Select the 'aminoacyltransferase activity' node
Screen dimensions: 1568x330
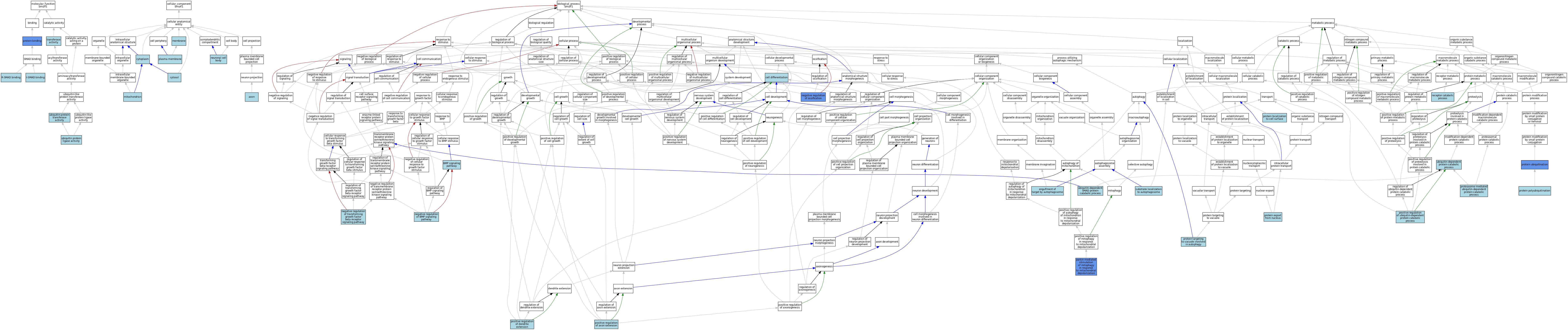click(x=71, y=77)
